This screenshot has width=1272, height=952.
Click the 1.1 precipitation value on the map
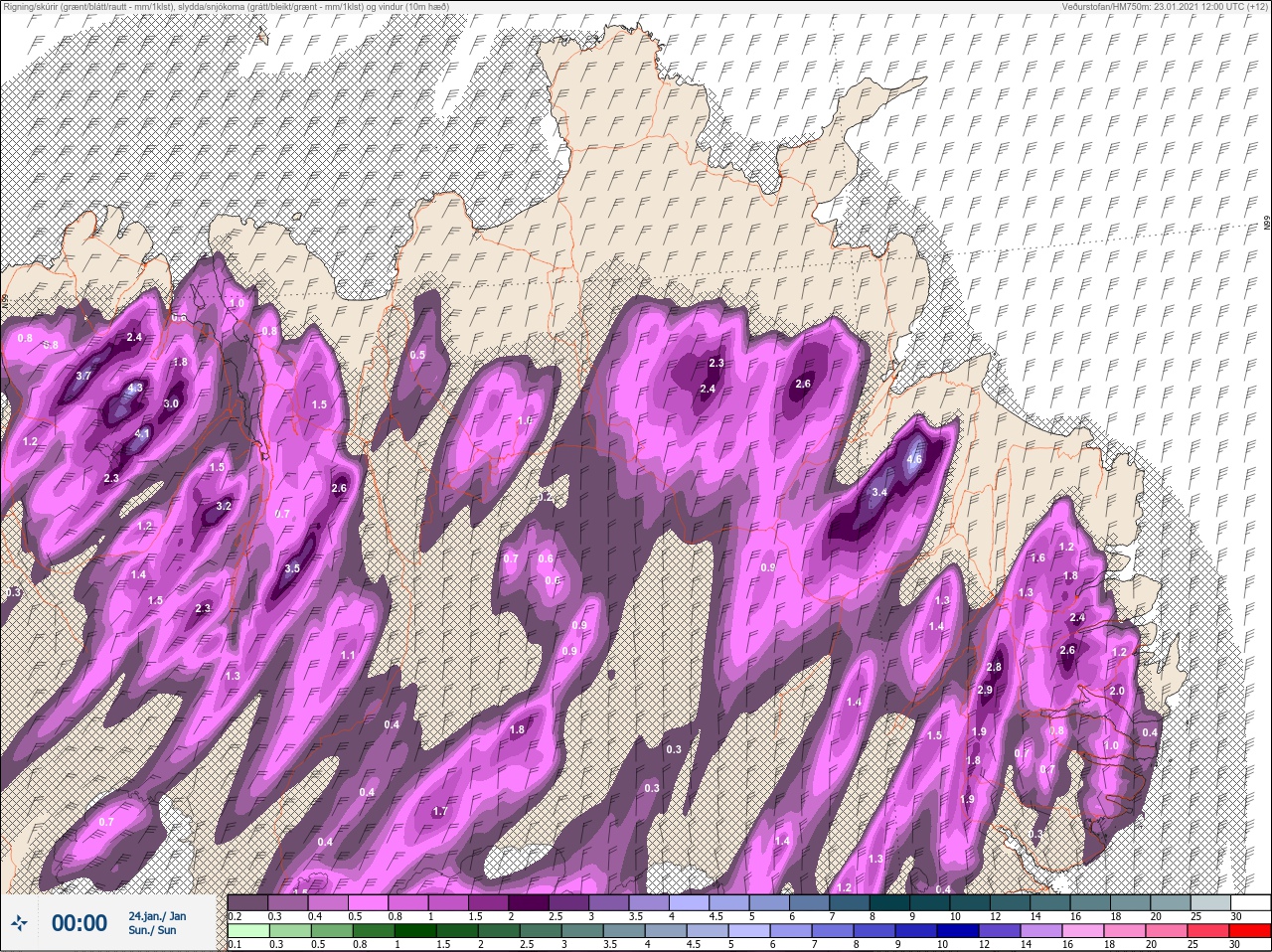348,655
